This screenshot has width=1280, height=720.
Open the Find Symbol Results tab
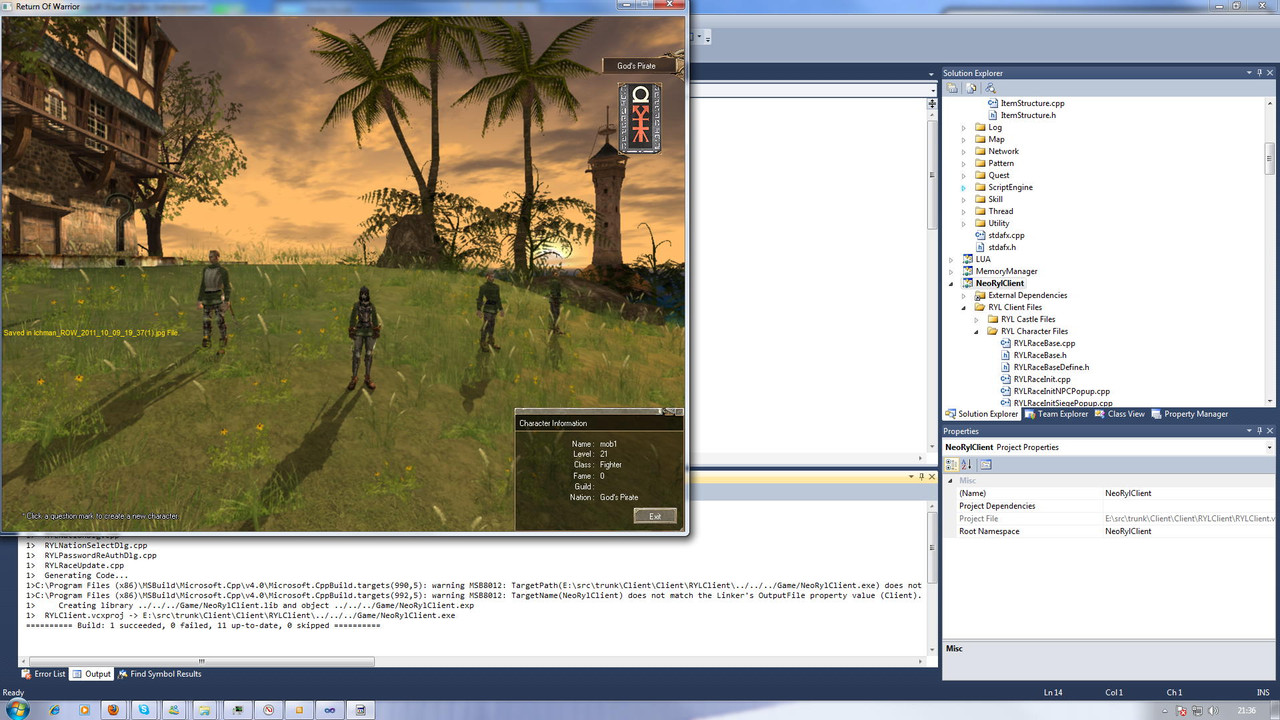(160, 674)
